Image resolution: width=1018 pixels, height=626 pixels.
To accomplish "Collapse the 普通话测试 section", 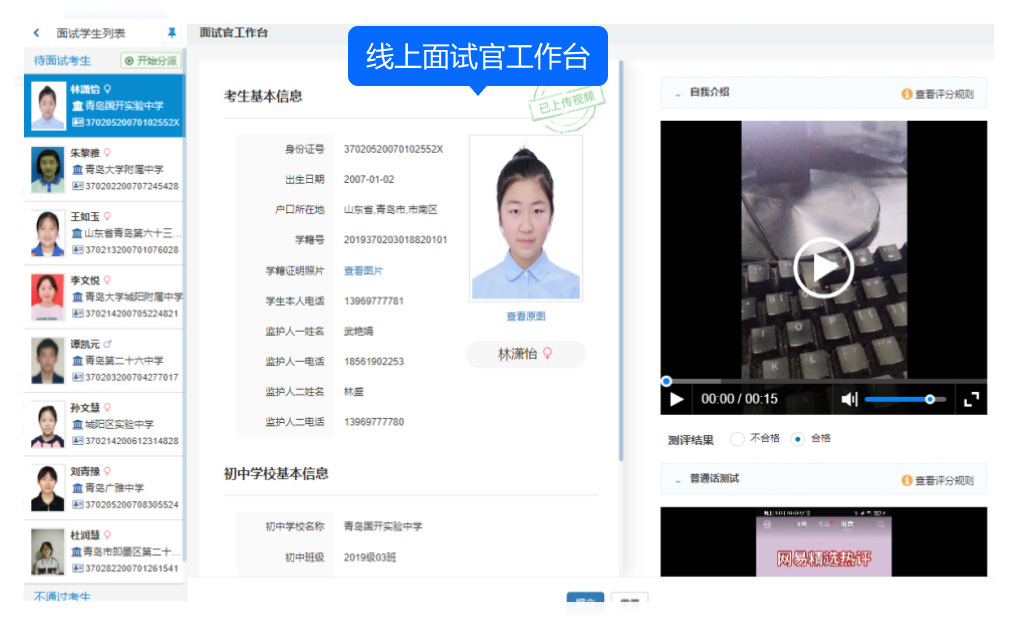I will 676,480.
